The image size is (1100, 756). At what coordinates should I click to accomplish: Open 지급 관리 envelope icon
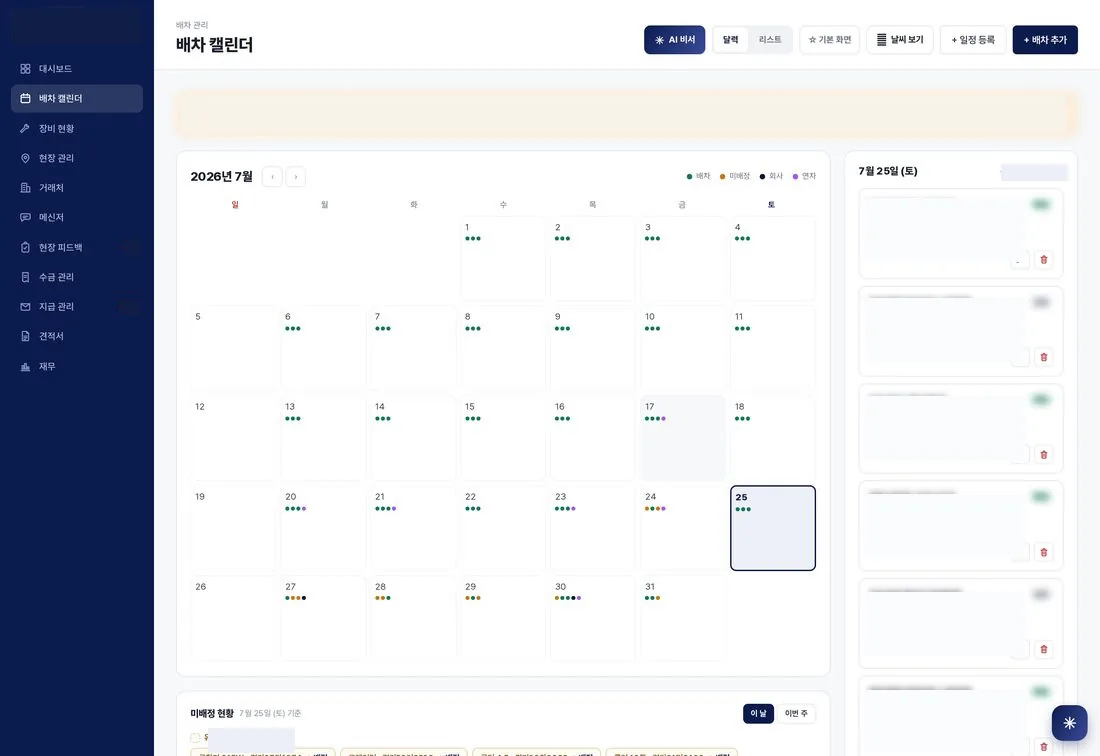pos(25,306)
